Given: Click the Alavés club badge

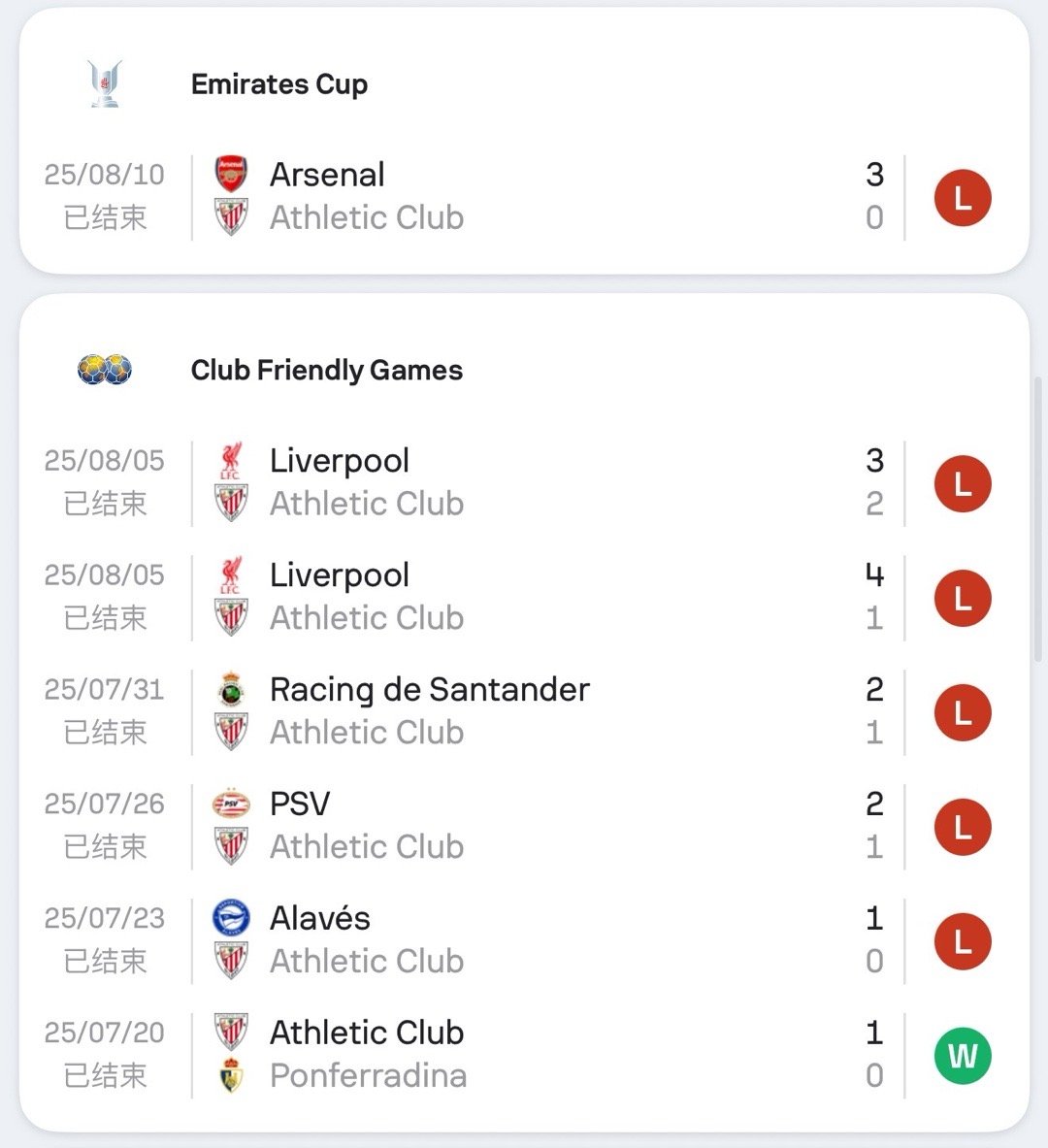Looking at the screenshot, I should click(x=231, y=918).
